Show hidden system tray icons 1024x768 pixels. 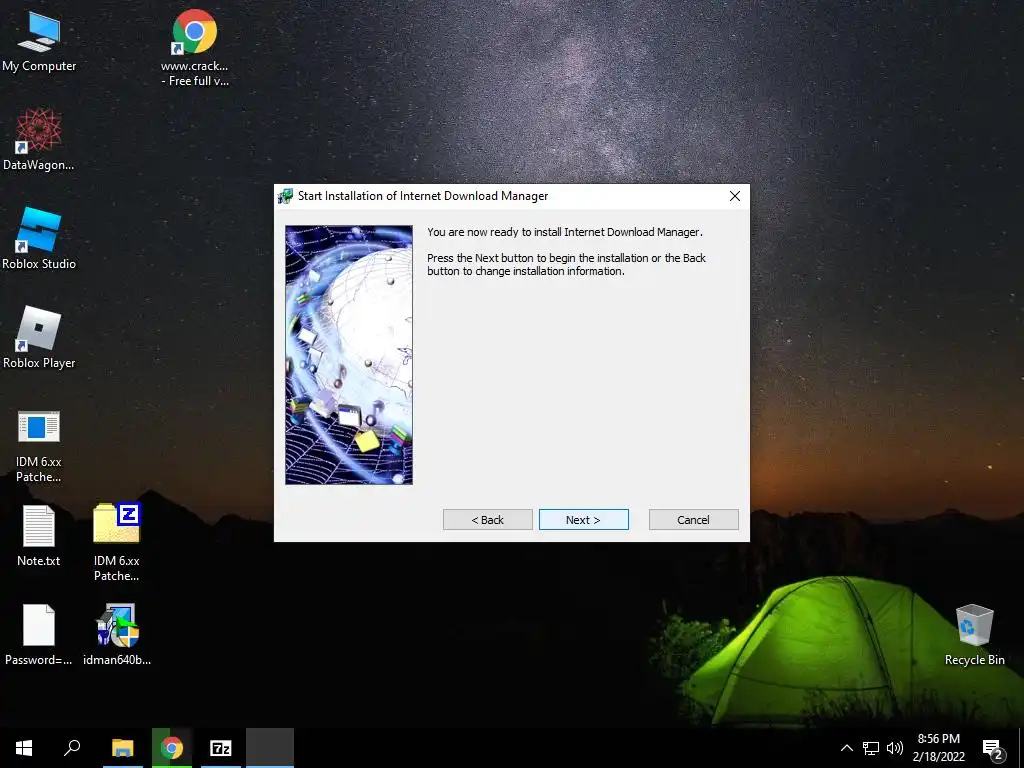pos(846,748)
